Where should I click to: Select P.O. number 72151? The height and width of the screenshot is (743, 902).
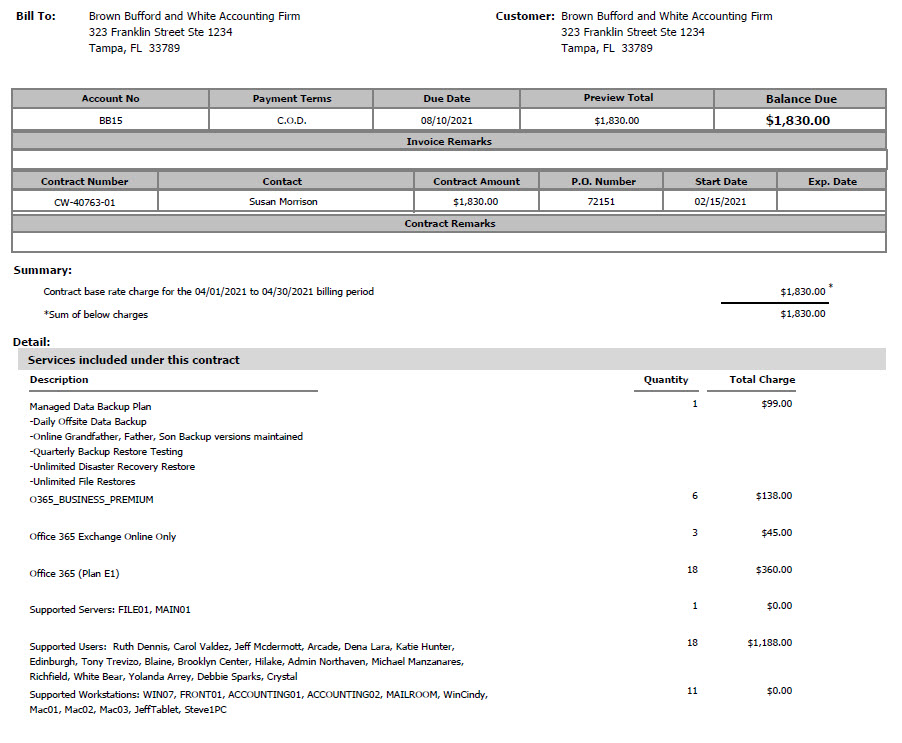click(601, 202)
